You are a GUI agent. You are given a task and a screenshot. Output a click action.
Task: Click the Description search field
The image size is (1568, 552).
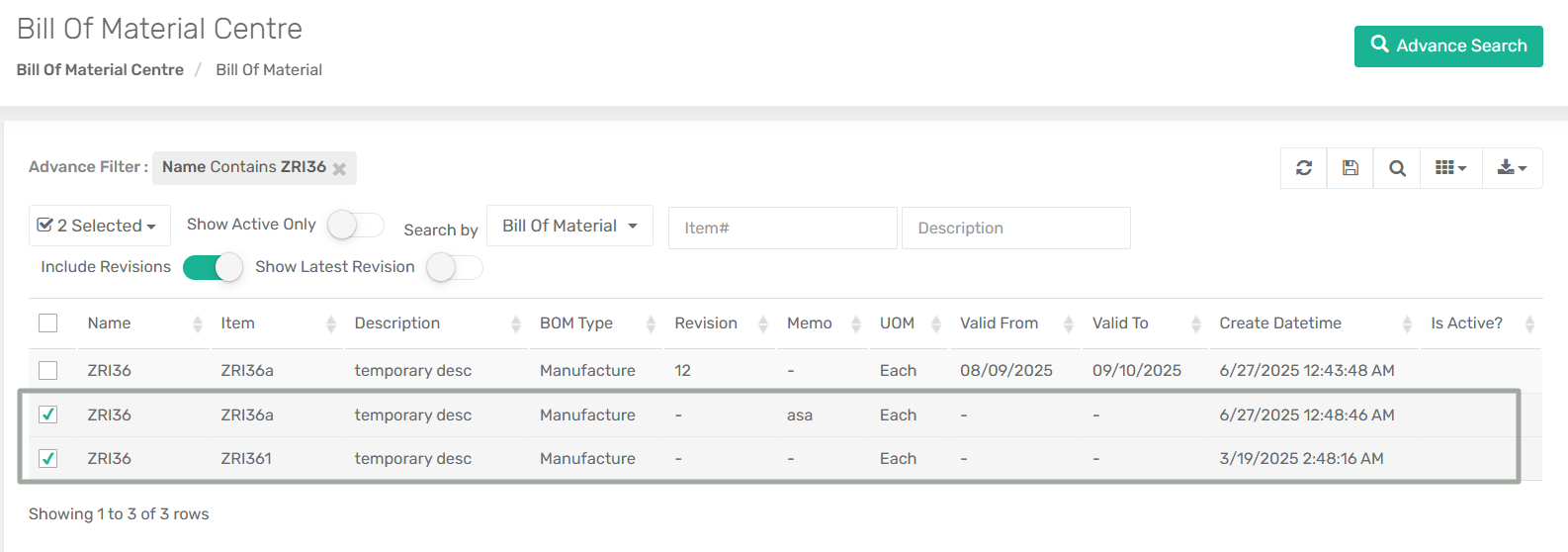pos(1015,229)
